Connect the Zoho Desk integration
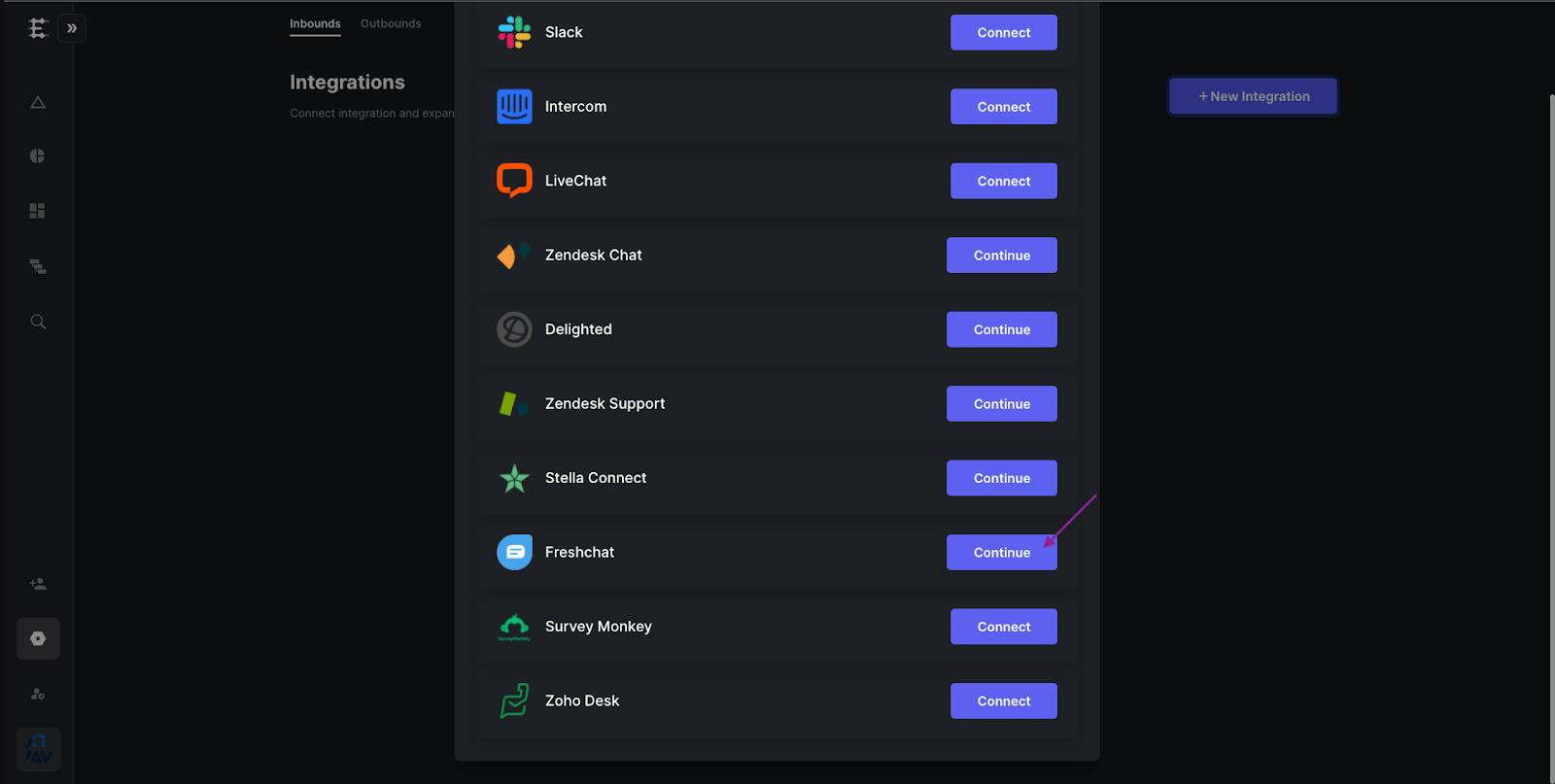 tap(1004, 700)
